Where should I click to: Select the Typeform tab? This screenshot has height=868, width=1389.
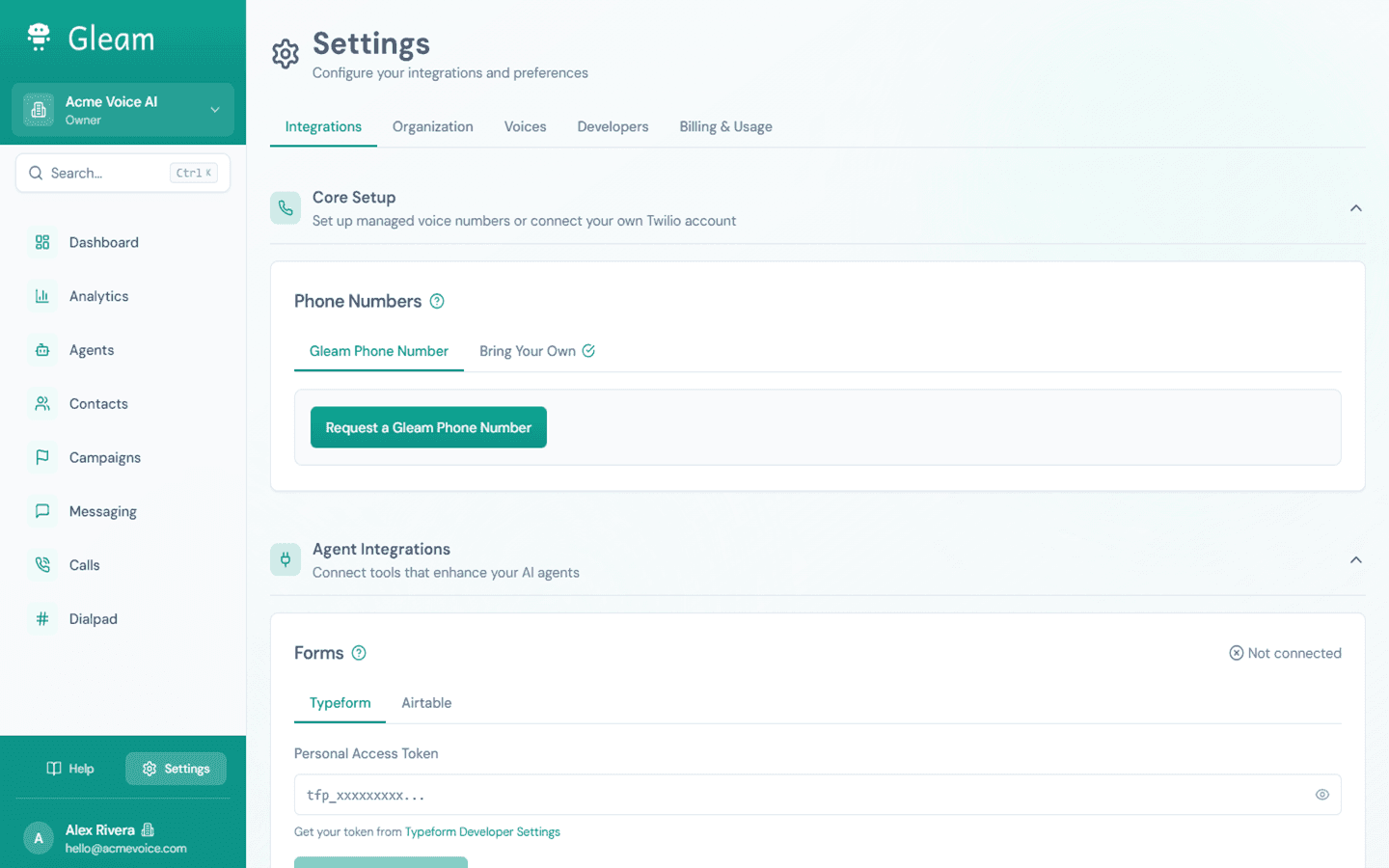tap(340, 703)
